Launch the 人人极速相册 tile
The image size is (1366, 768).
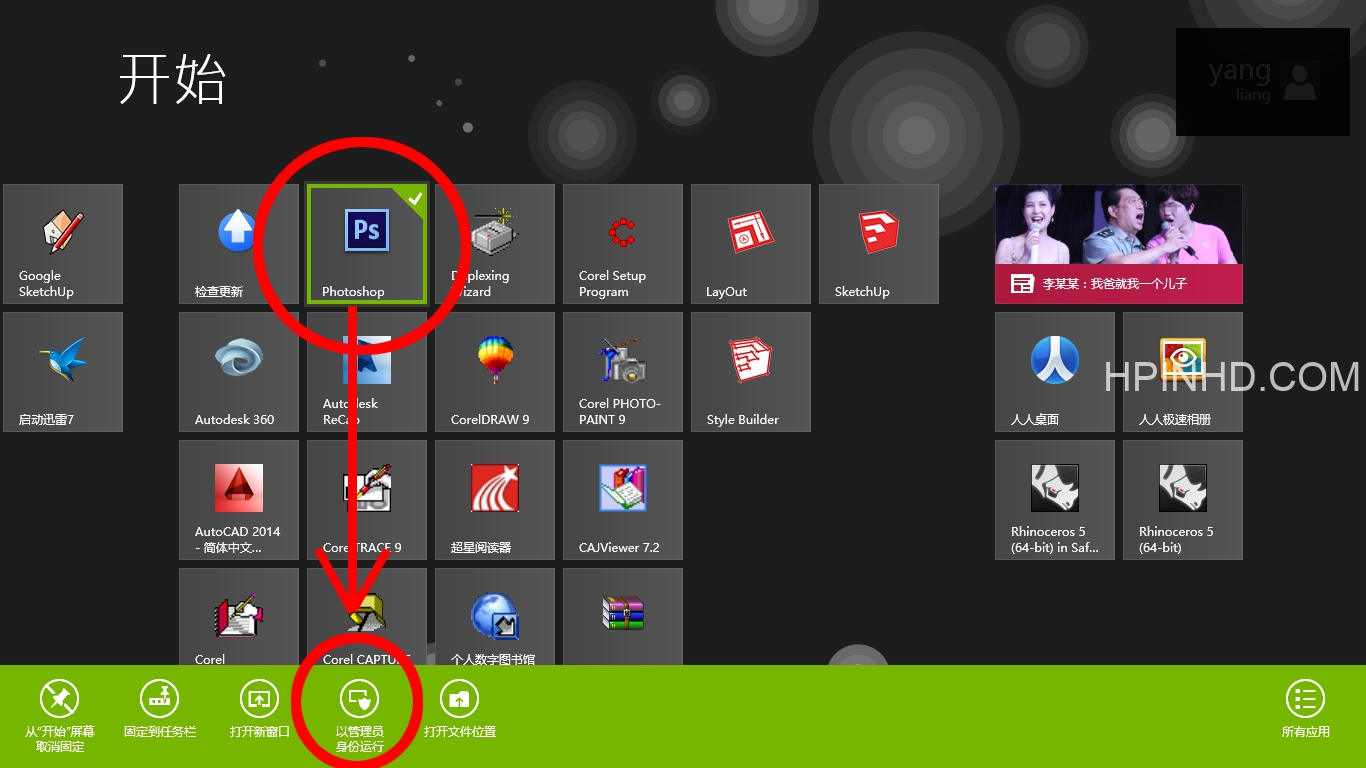click(1183, 372)
